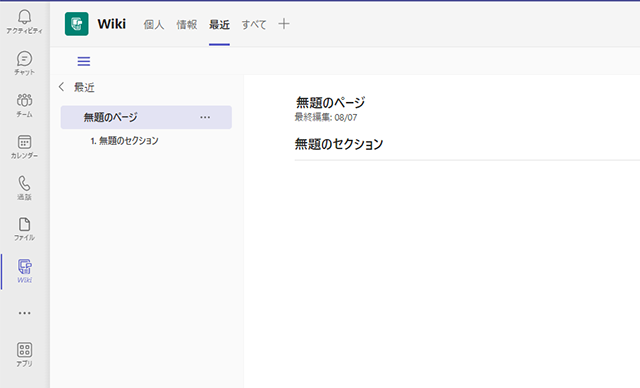Show more apps via sidebar ellipsis
The image size is (640, 388).
24,313
